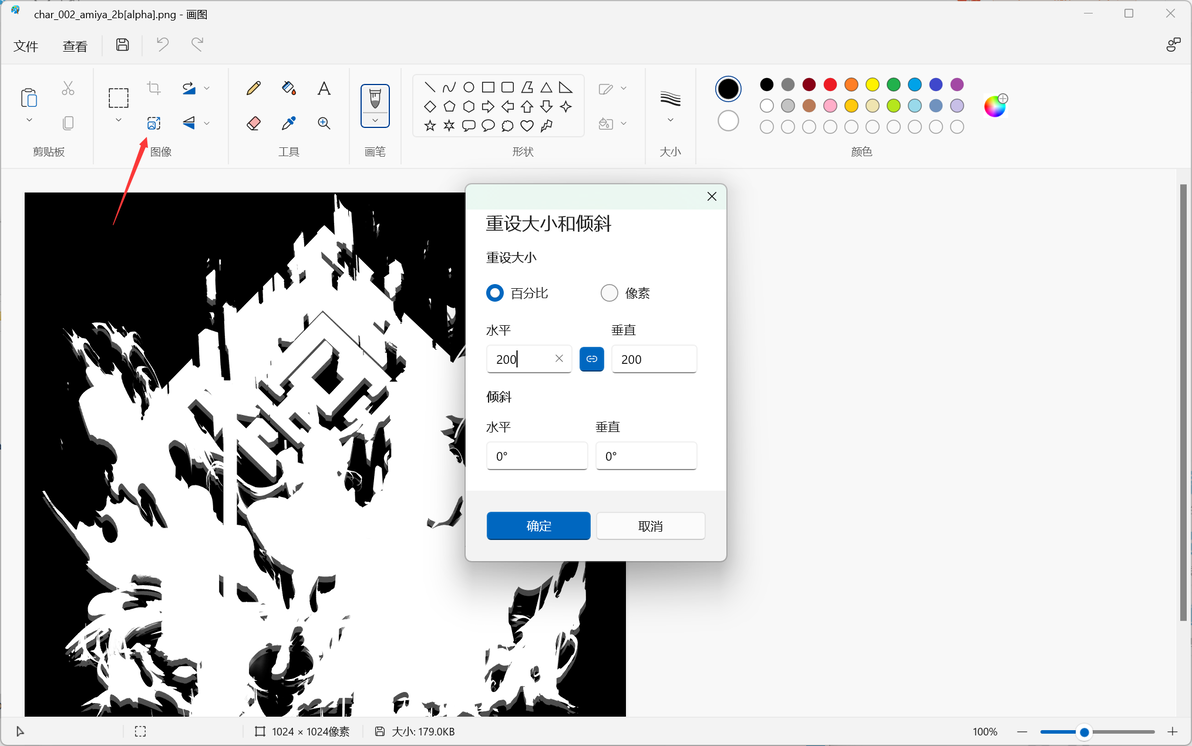Open the Rotate dropdown arrow
This screenshot has height=746, width=1192.
[x=207, y=88]
